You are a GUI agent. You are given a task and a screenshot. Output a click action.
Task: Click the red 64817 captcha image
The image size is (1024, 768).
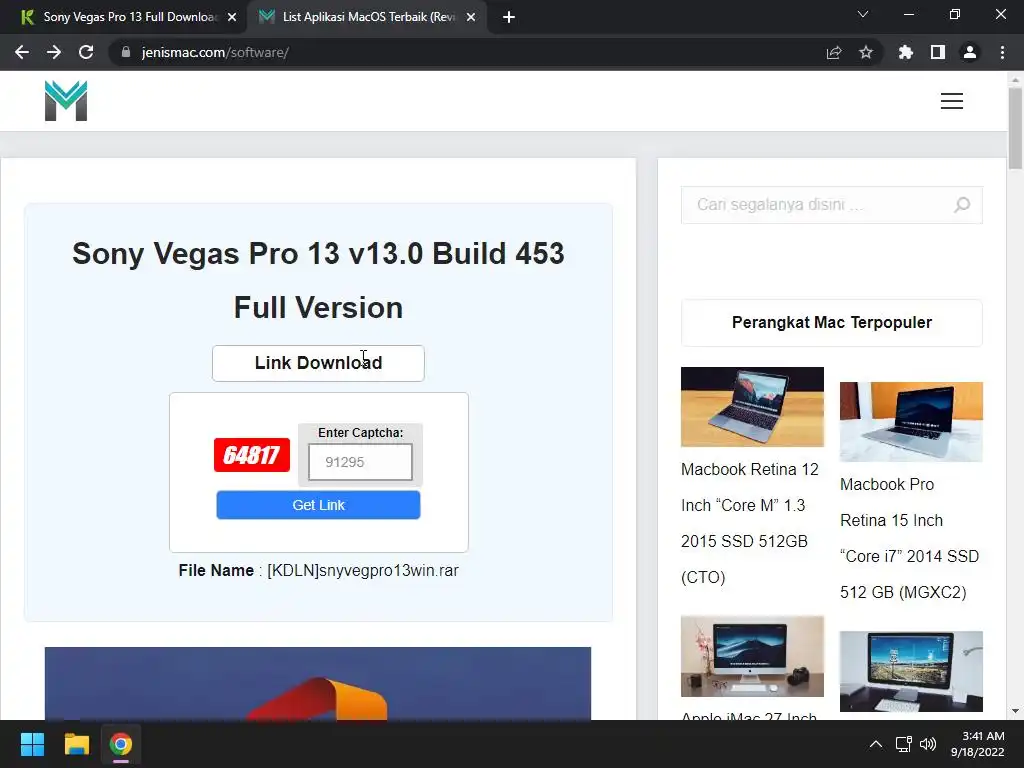(x=251, y=455)
